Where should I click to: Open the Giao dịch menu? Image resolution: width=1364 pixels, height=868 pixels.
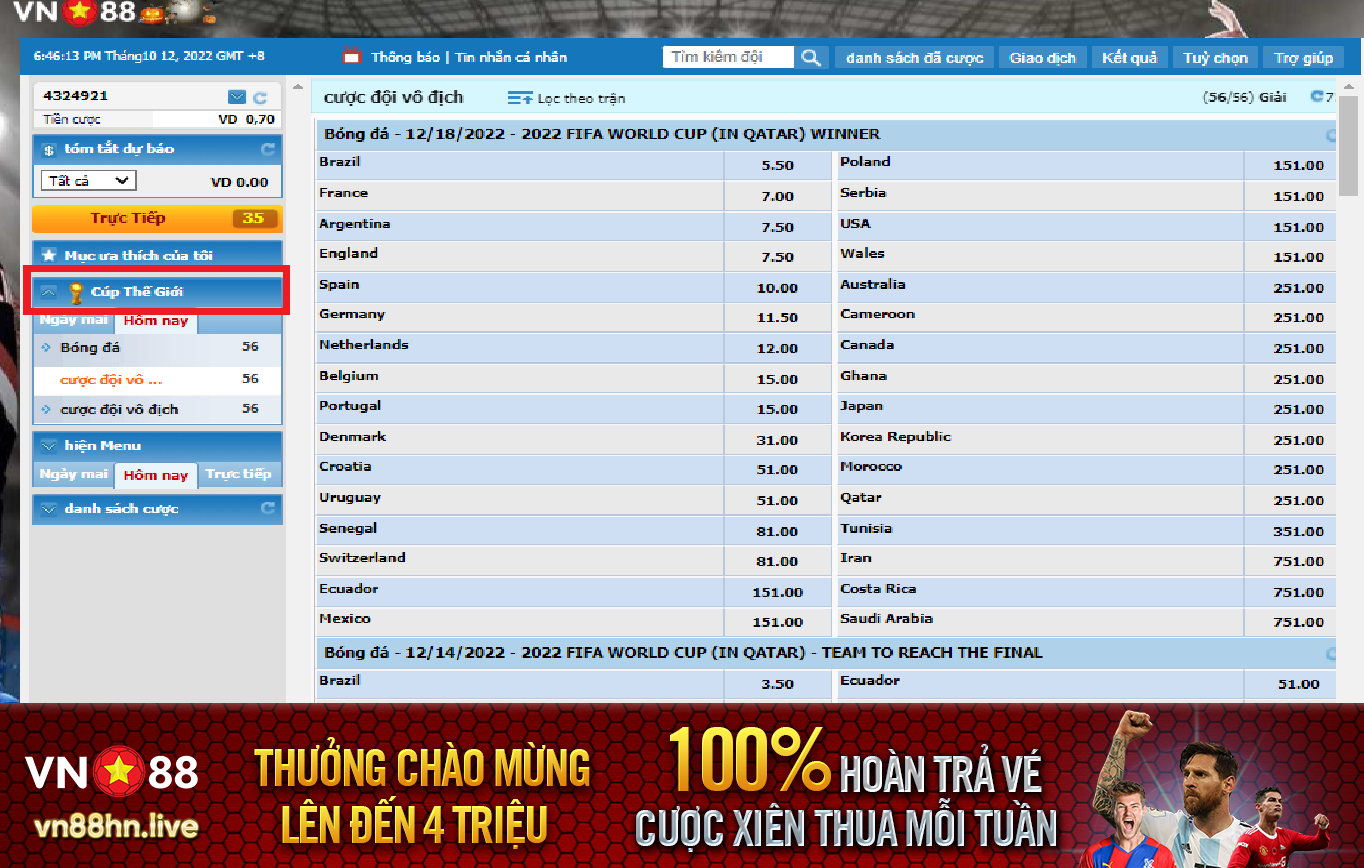click(x=1043, y=58)
